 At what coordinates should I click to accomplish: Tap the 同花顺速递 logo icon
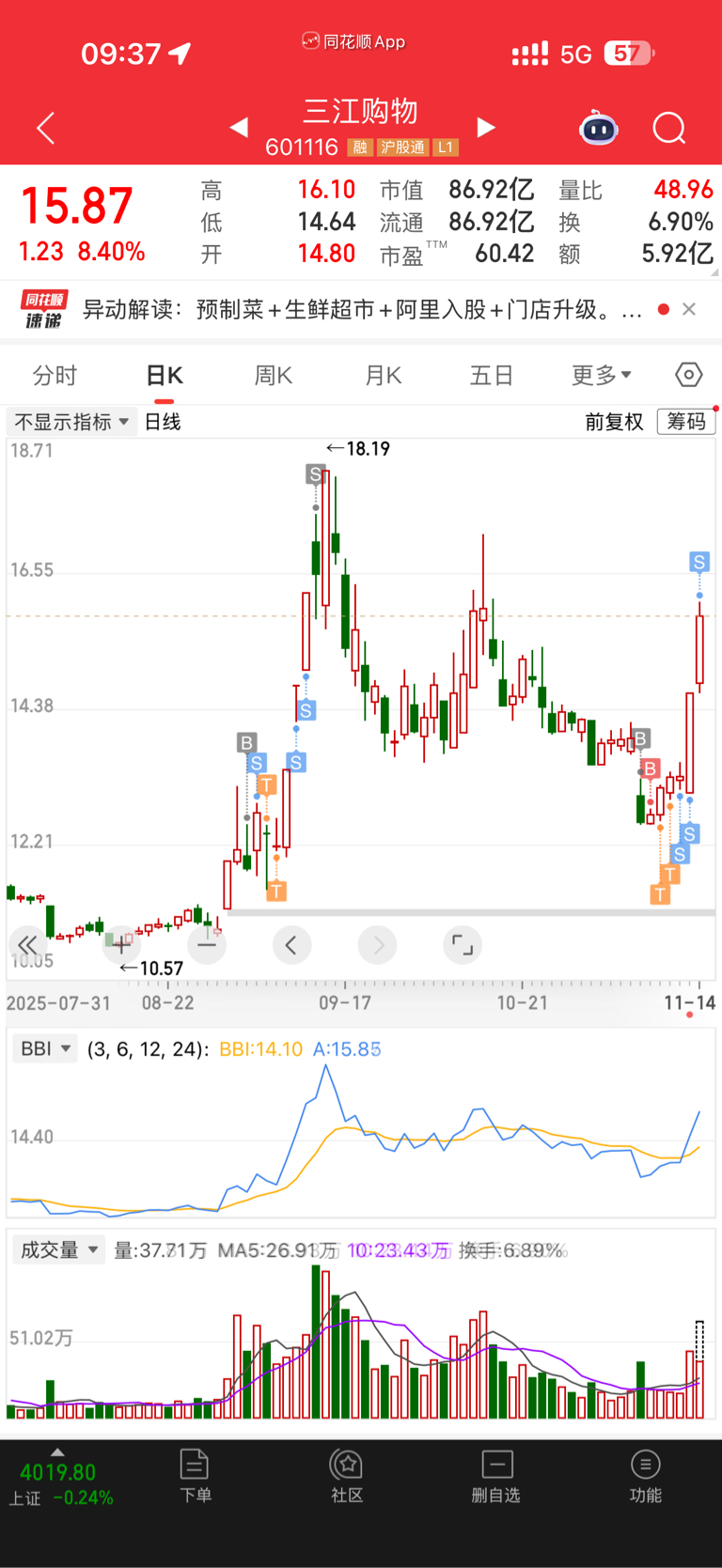44,309
